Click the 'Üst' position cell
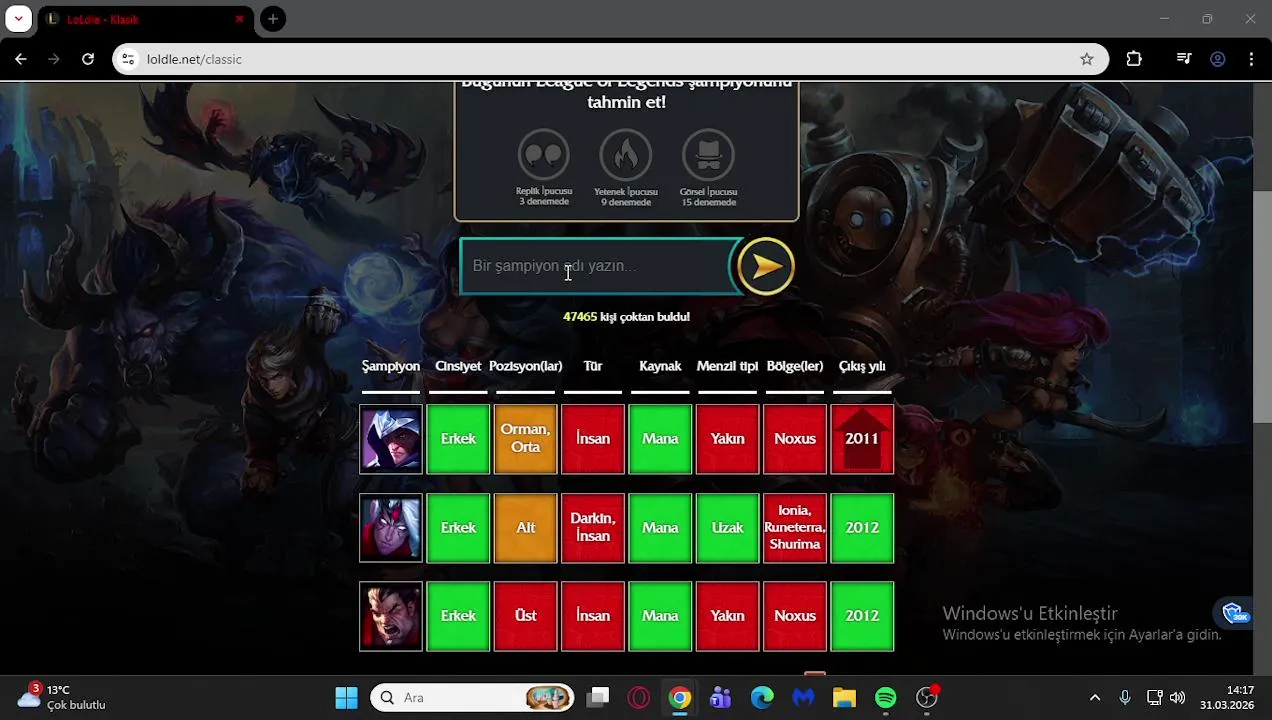The height and width of the screenshot is (720, 1272). click(525, 616)
